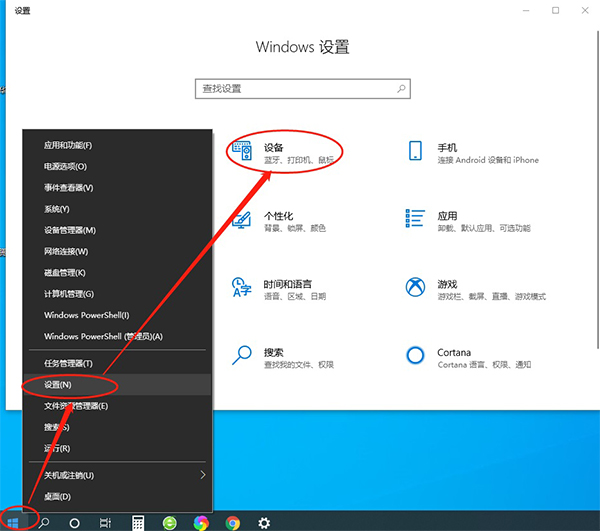Screen dimensions: 600x531
Task: Click 'Cortana 语言、权限、通知' description text
Action: 484,365
